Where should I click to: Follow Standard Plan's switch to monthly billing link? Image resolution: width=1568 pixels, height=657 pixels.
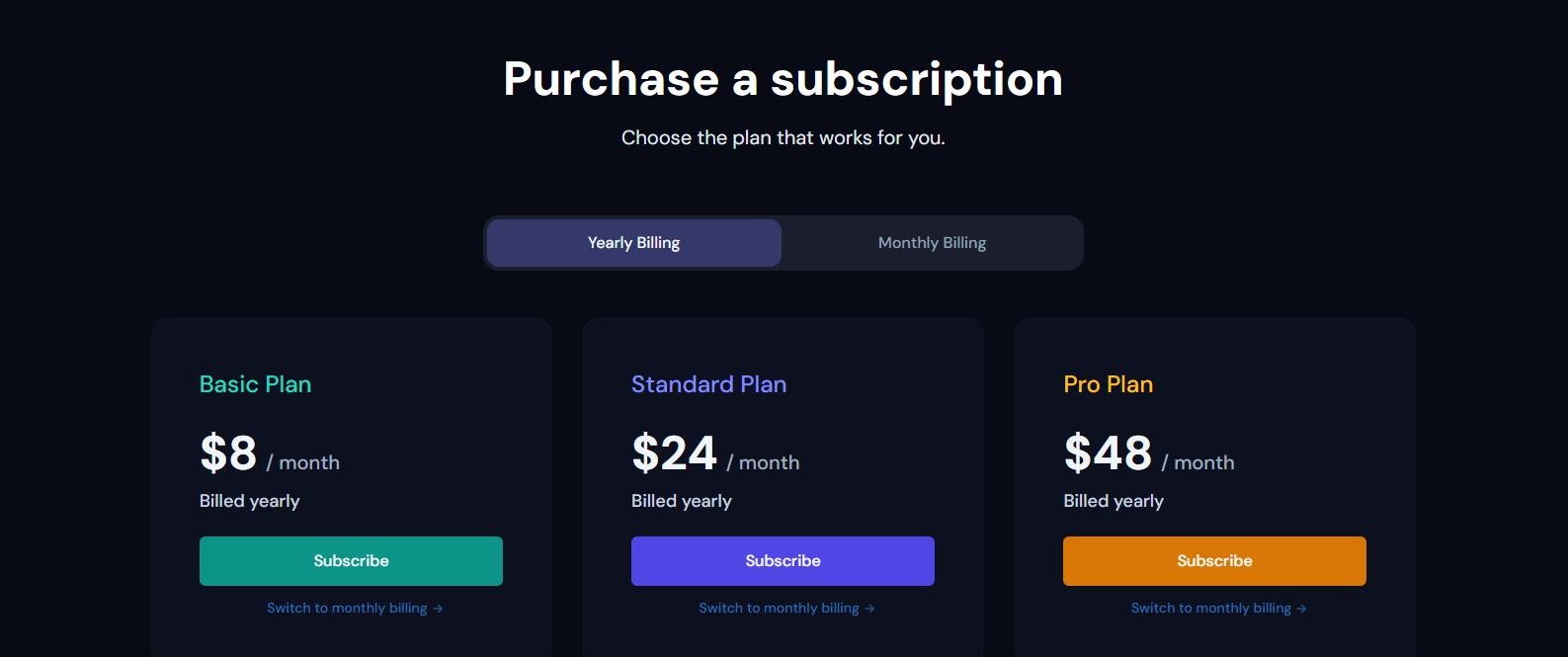[779, 609]
